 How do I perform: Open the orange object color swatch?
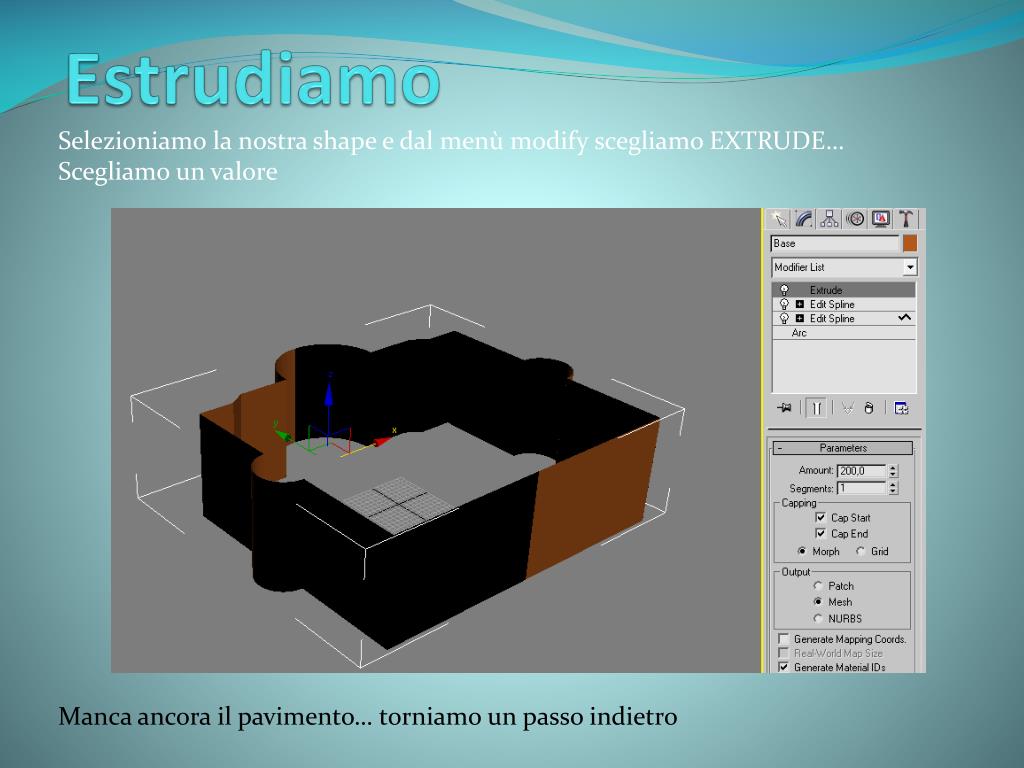[910, 244]
